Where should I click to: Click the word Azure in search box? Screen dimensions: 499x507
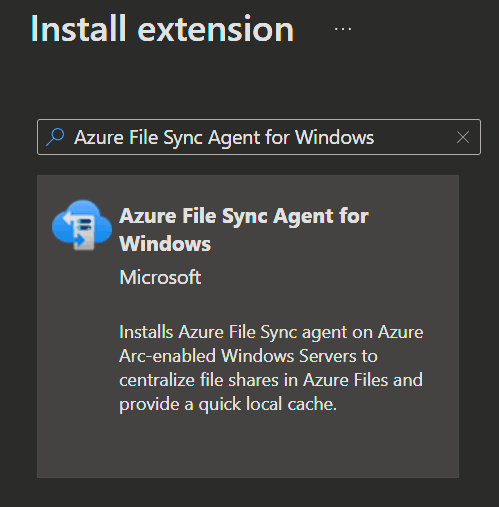point(99,137)
